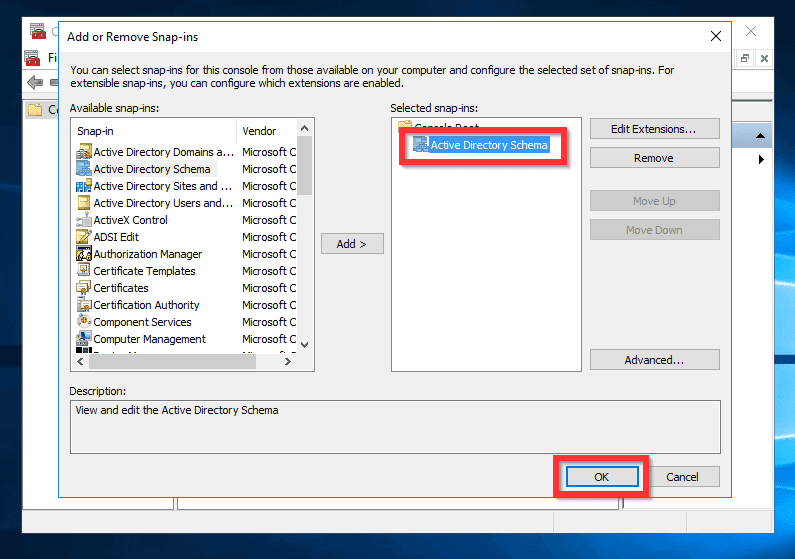Click the Remove button

(x=654, y=158)
